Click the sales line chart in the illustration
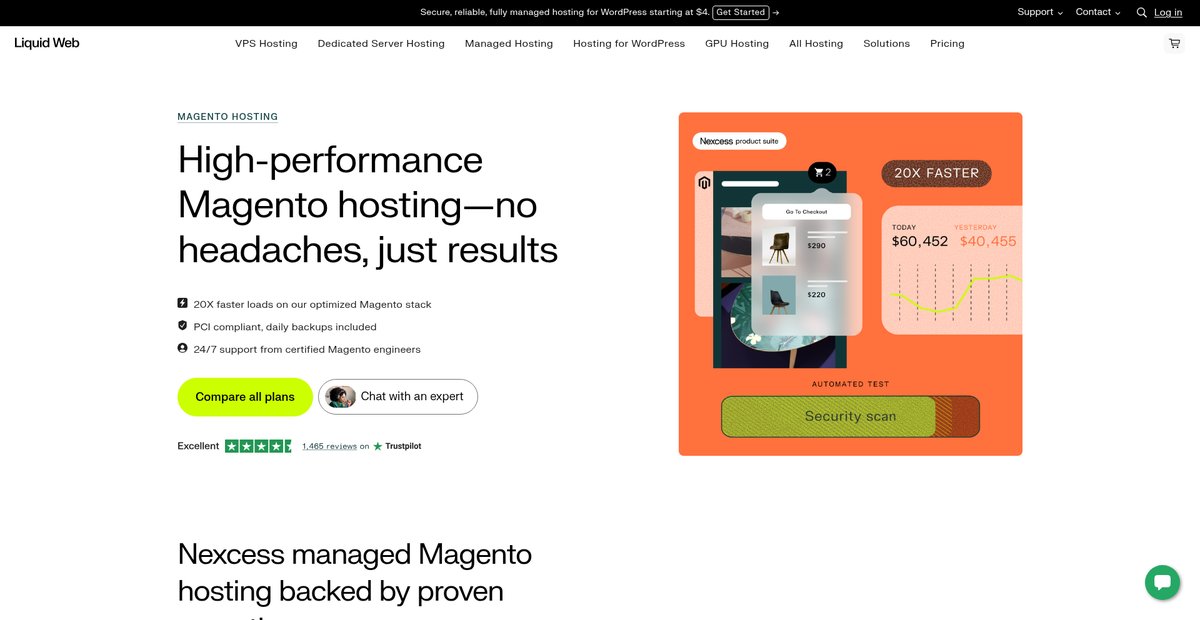This screenshot has height=620, width=1200. tap(956, 293)
